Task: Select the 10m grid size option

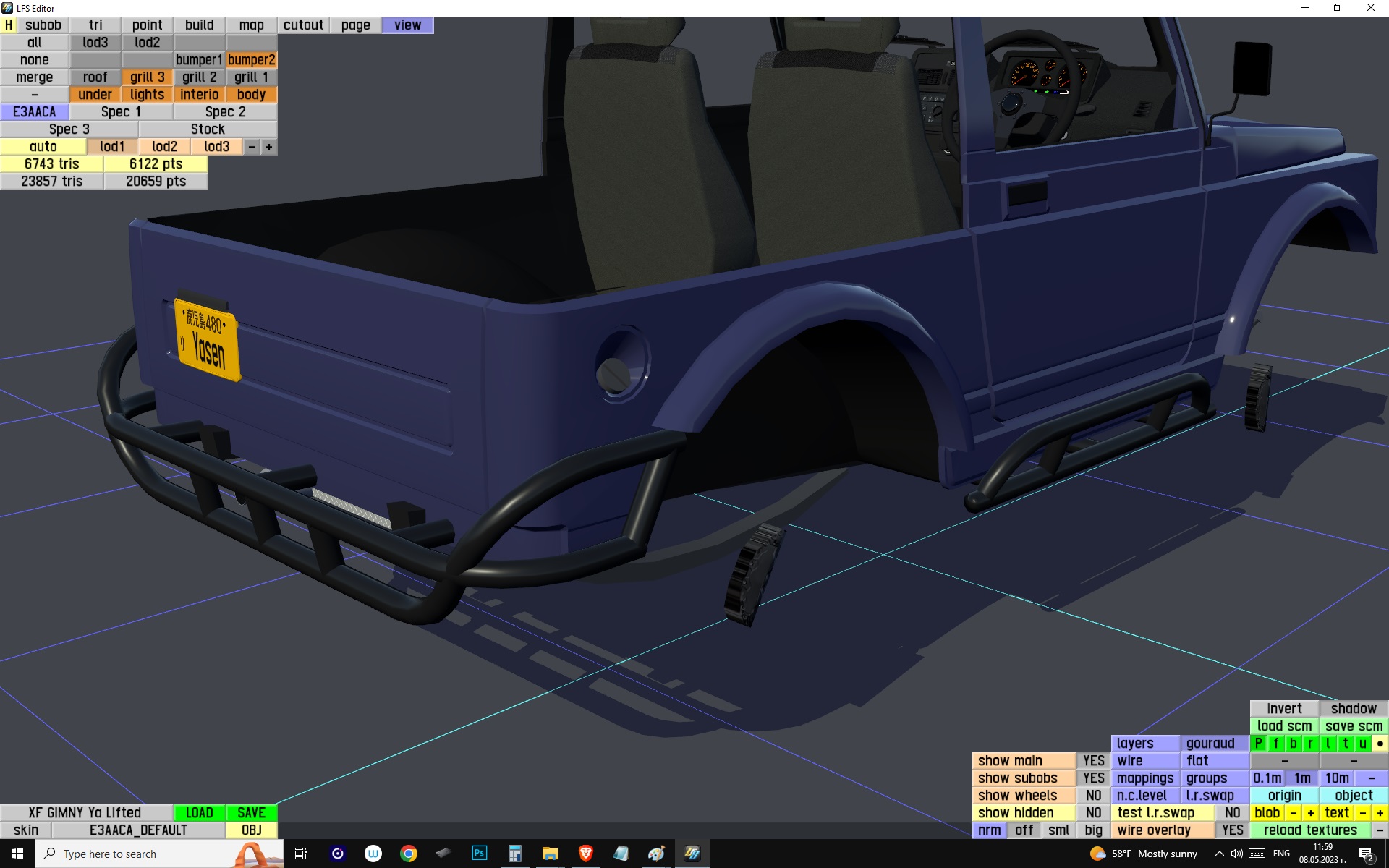Action: [x=1336, y=778]
